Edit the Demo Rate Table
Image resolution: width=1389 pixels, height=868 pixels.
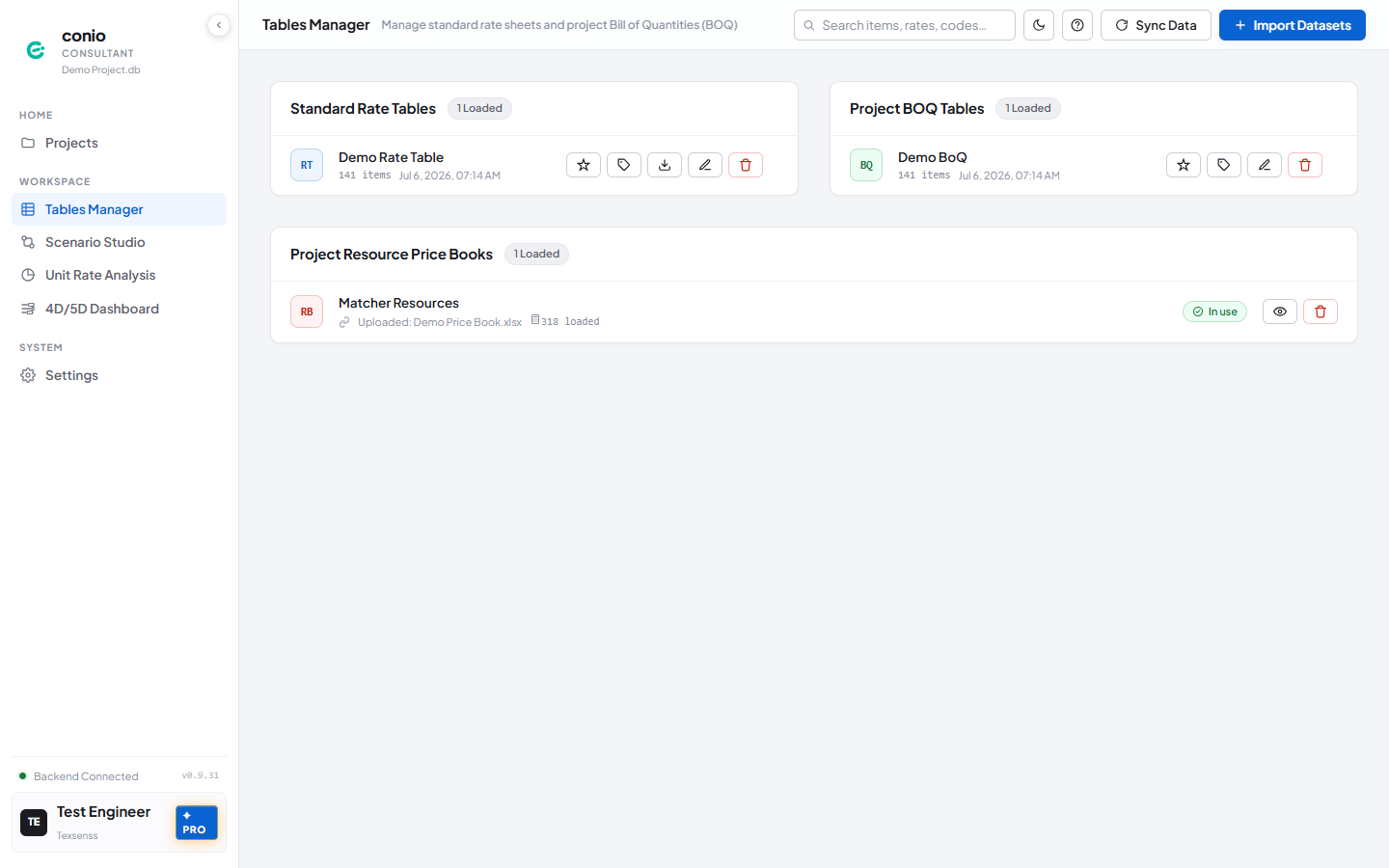point(705,165)
